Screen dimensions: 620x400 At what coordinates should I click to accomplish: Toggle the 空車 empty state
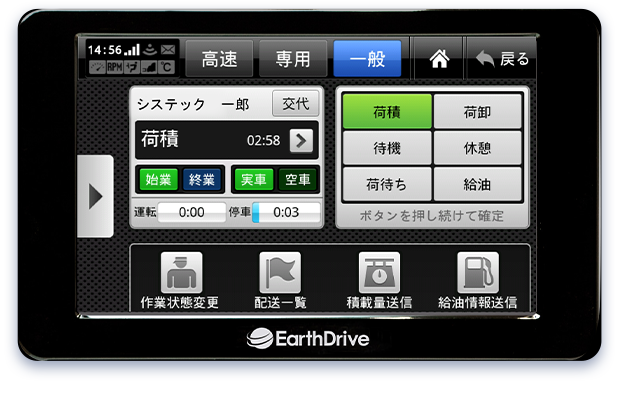pos(297,180)
